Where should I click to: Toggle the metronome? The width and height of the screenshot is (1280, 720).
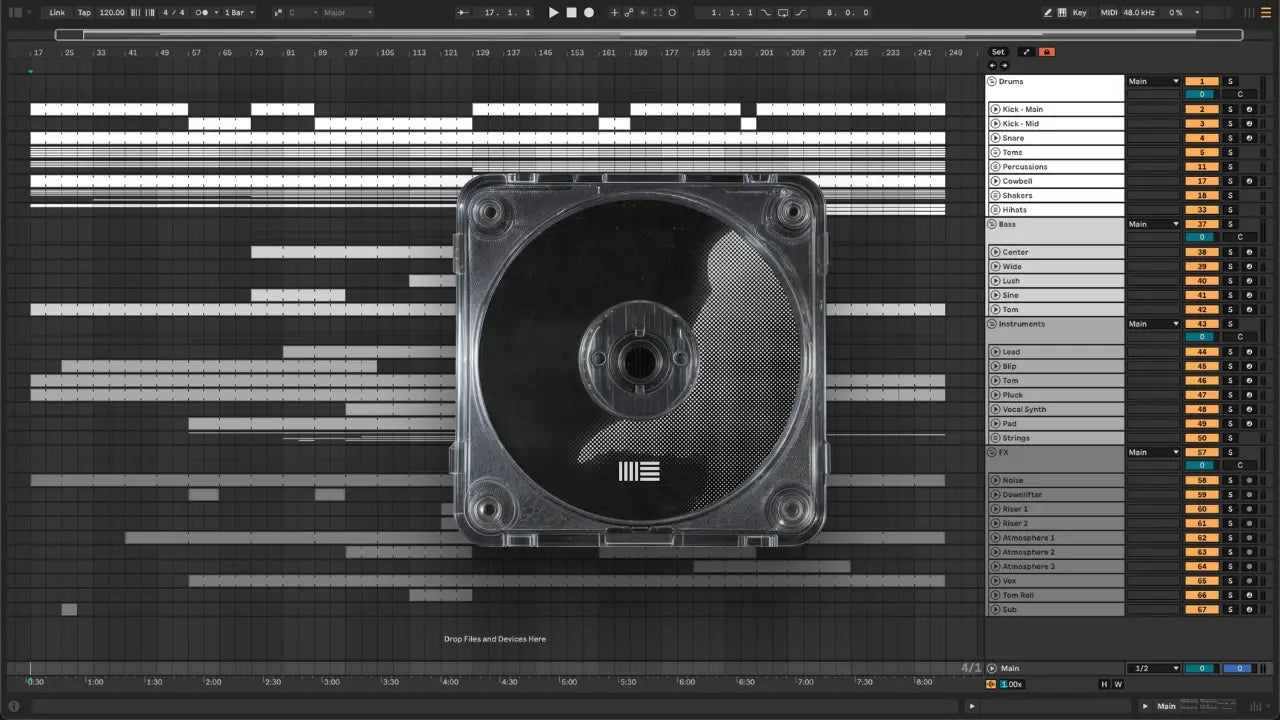204,13
